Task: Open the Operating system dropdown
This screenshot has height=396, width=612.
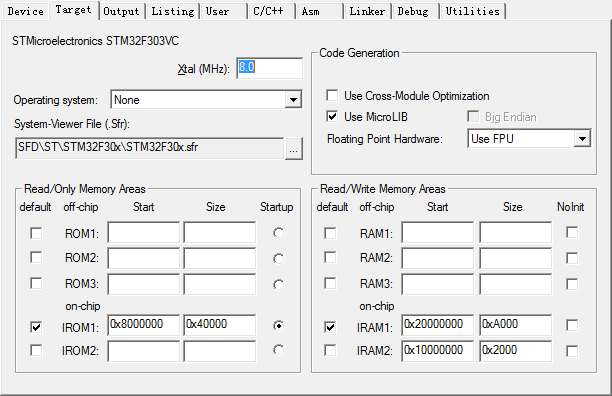Action: 206,100
